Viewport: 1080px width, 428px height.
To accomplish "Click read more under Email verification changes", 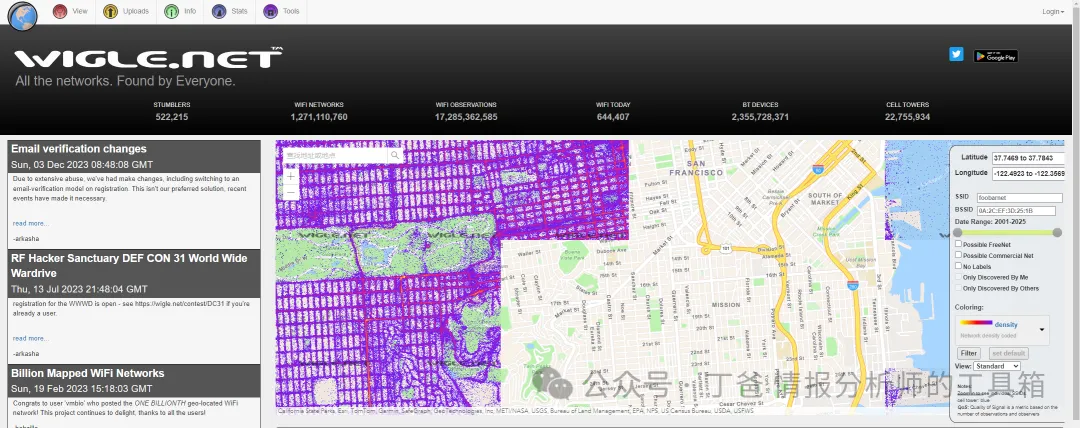I will click(30, 223).
